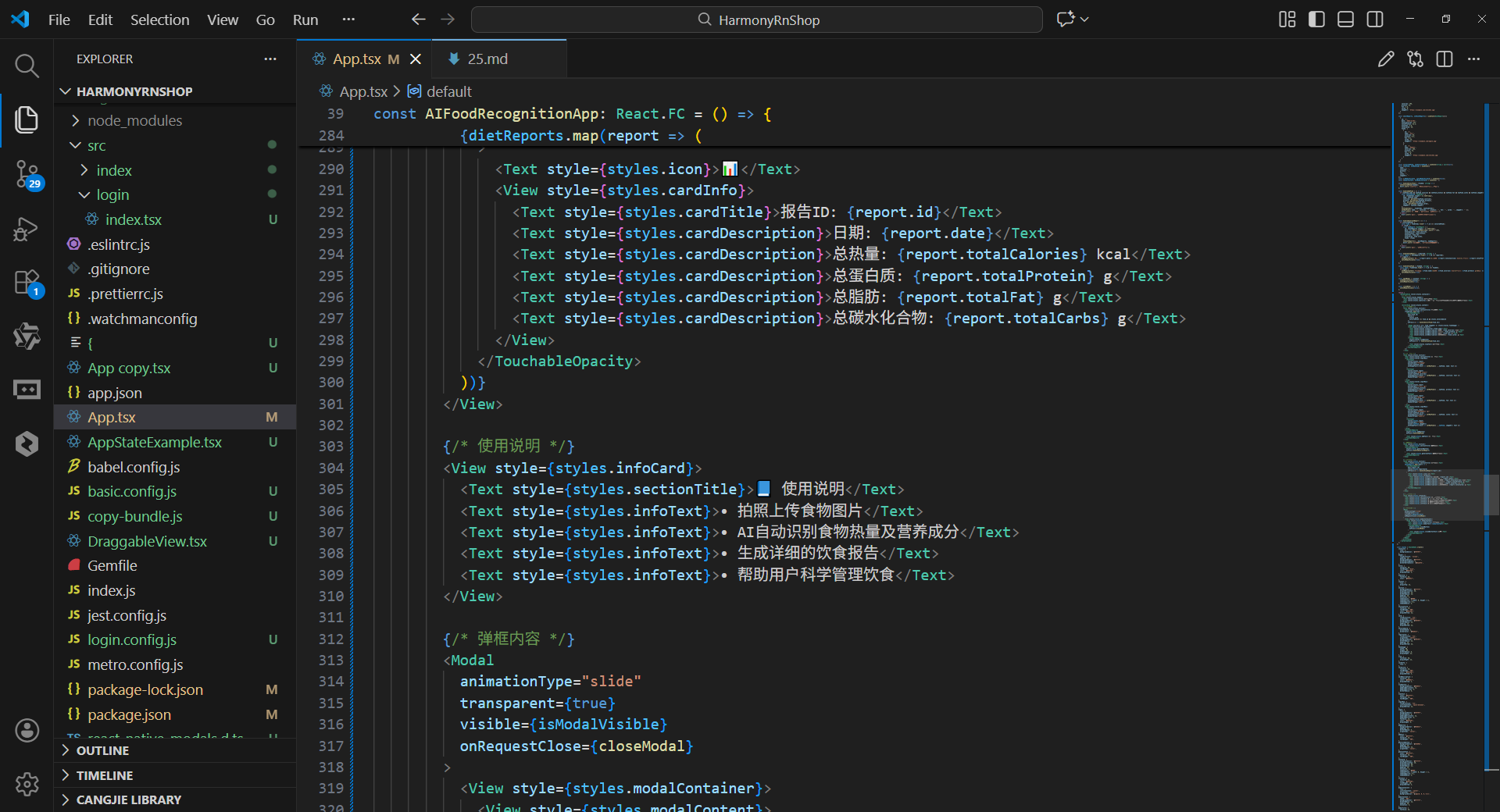The height and width of the screenshot is (812, 1500).
Task: Close the App.tsx tab
Action: click(x=416, y=59)
